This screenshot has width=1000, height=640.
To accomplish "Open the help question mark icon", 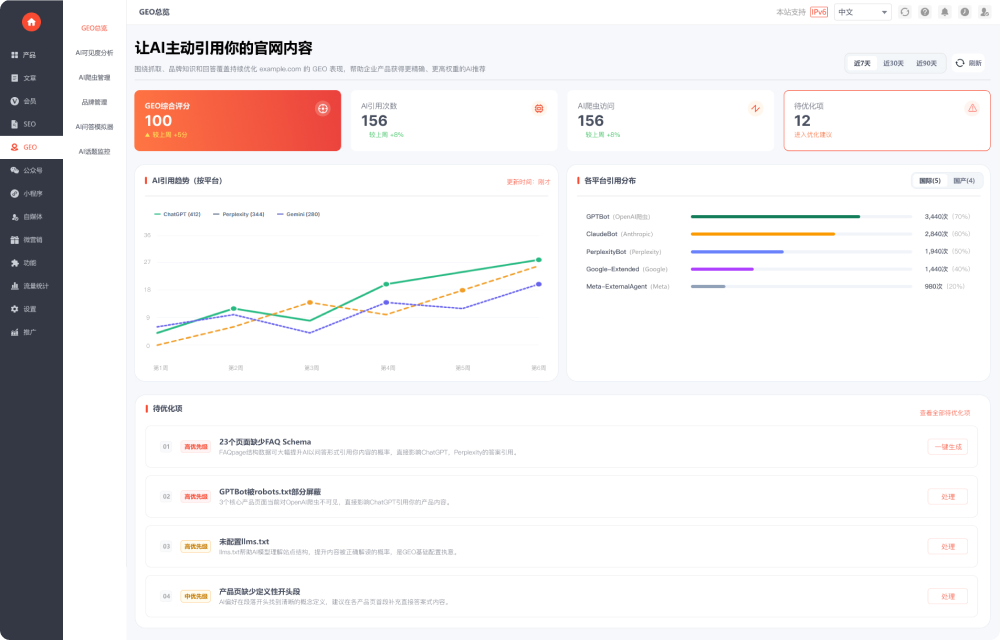I will point(925,12).
